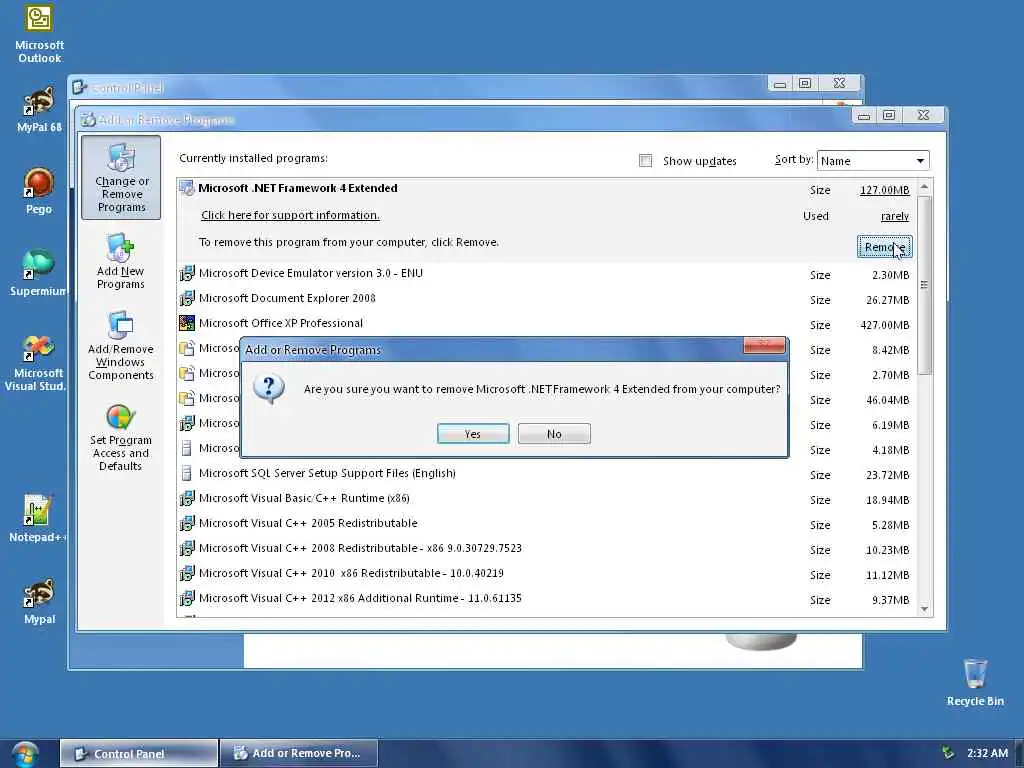Maximize the Add or Remove Programs window

click(889, 115)
